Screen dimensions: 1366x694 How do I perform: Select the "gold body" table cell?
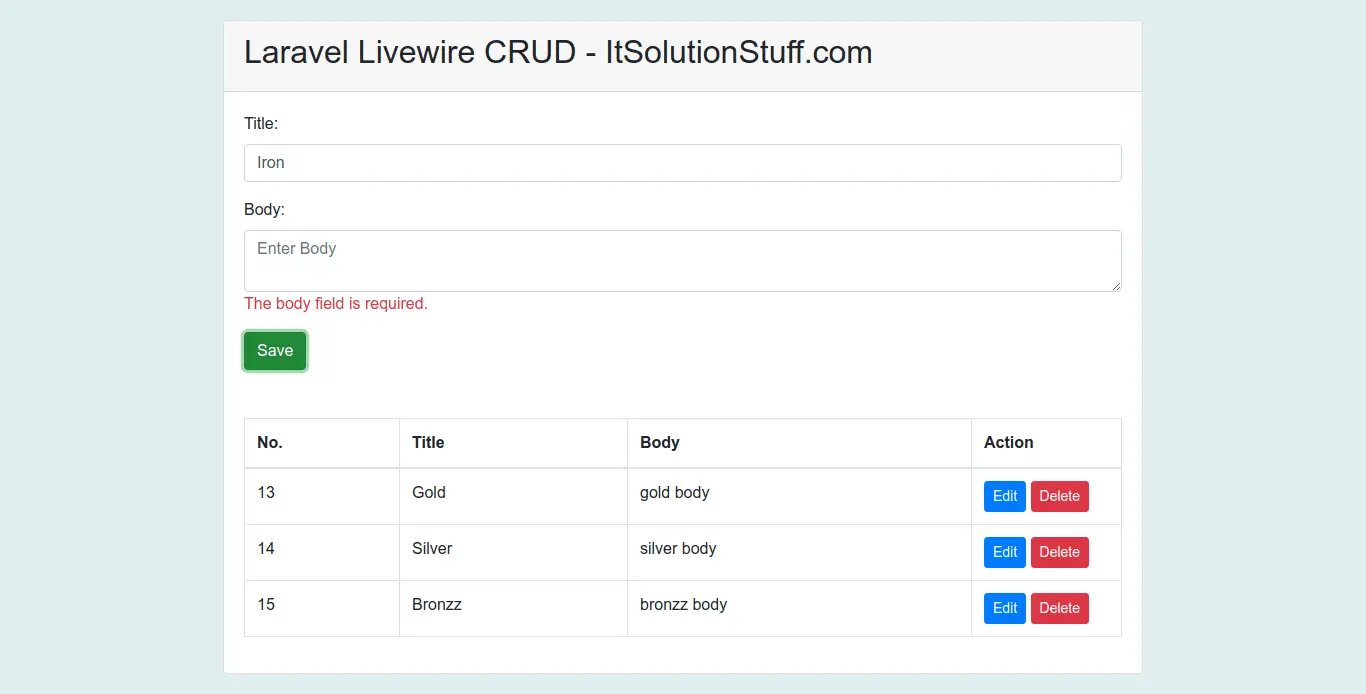pos(674,492)
